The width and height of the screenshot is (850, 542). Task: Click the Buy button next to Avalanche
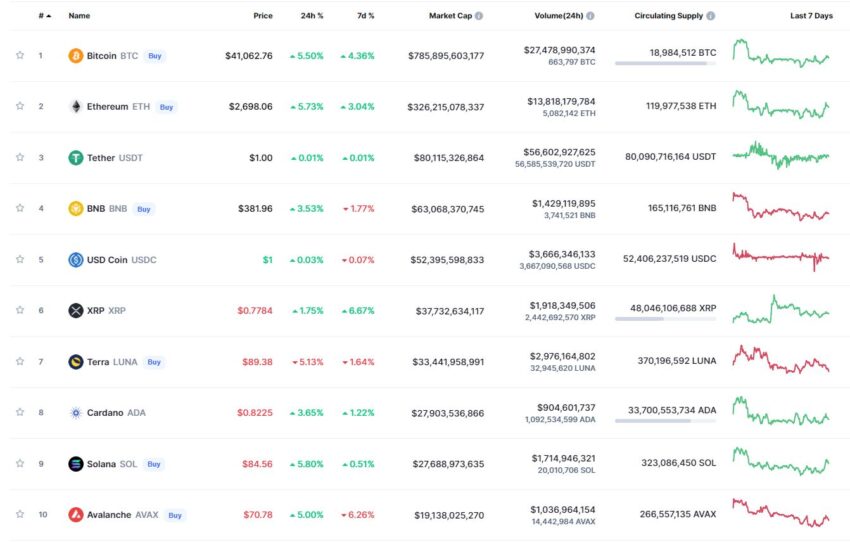[175, 515]
